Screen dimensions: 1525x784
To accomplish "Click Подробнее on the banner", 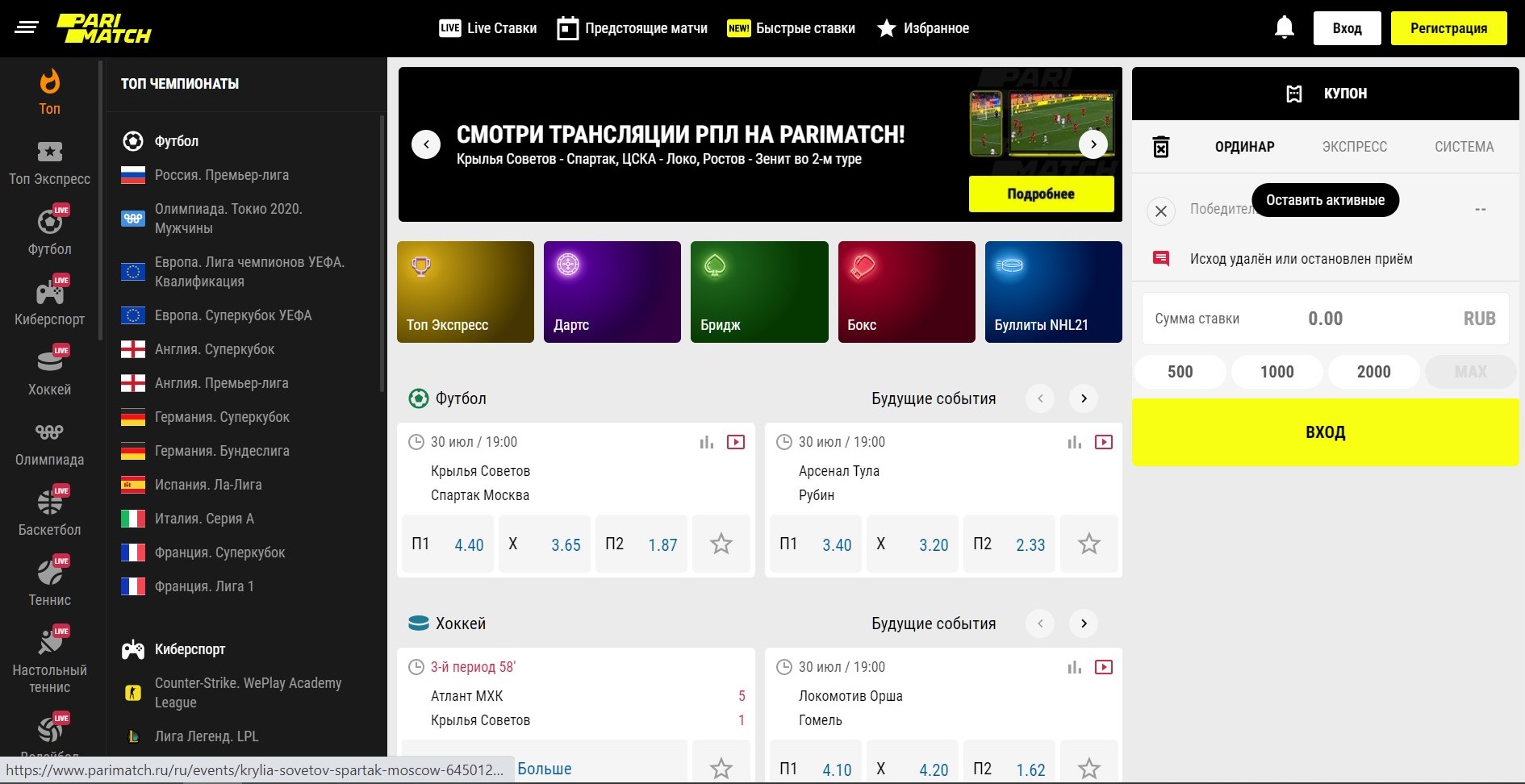I will coord(1041,194).
